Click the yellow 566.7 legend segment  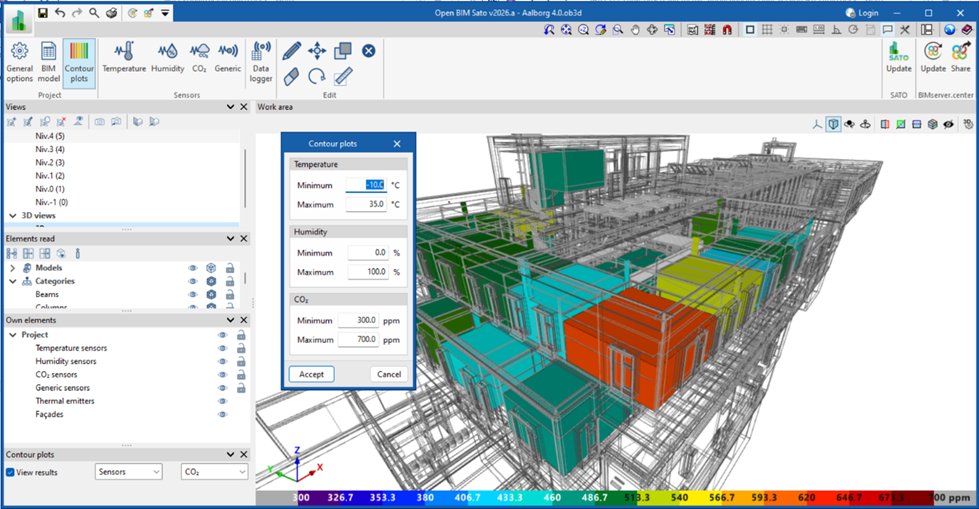tap(721, 498)
